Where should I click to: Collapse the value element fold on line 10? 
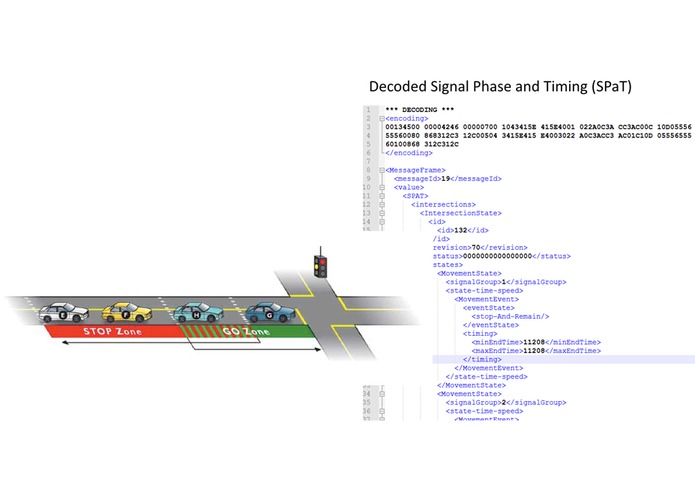point(382,187)
